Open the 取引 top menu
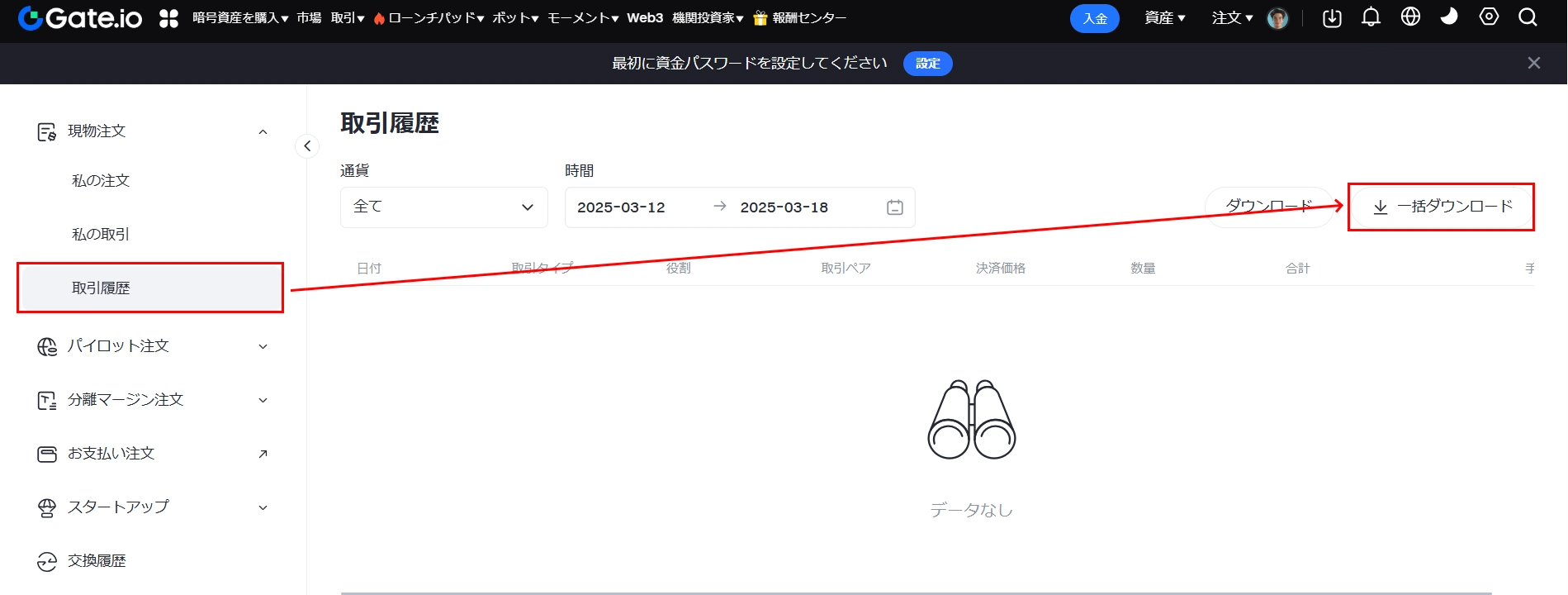 coord(348,17)
